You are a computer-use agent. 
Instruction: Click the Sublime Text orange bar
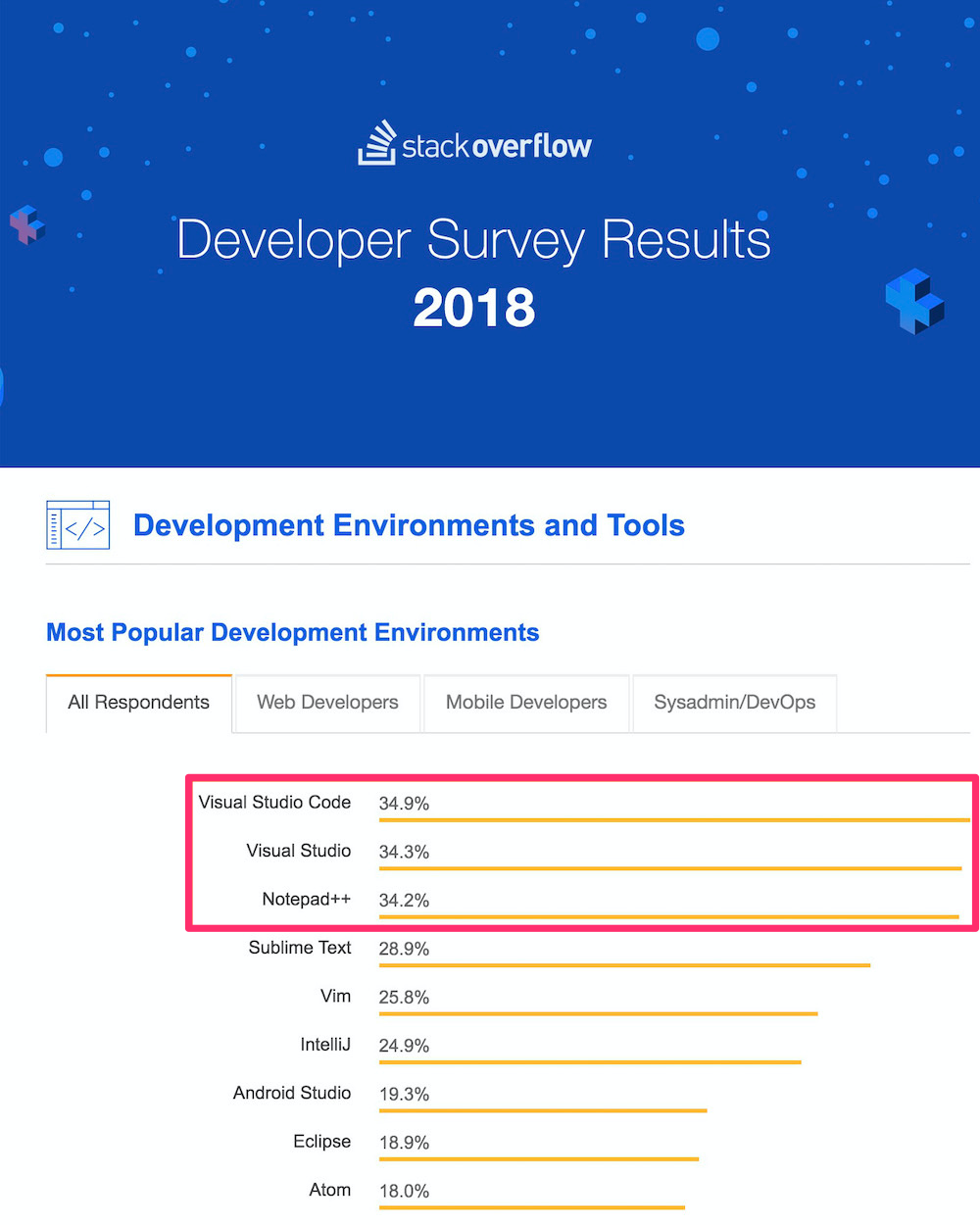(624, 965)
